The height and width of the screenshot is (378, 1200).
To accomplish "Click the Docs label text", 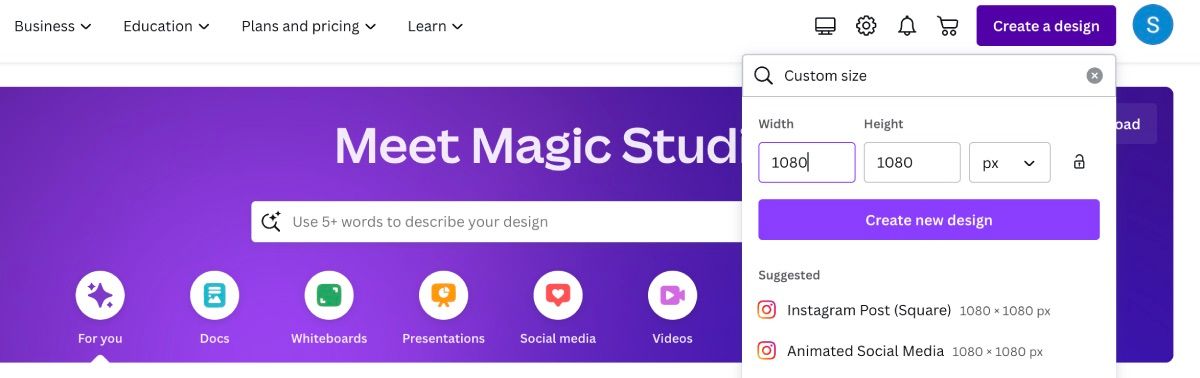I will [214, 339].
